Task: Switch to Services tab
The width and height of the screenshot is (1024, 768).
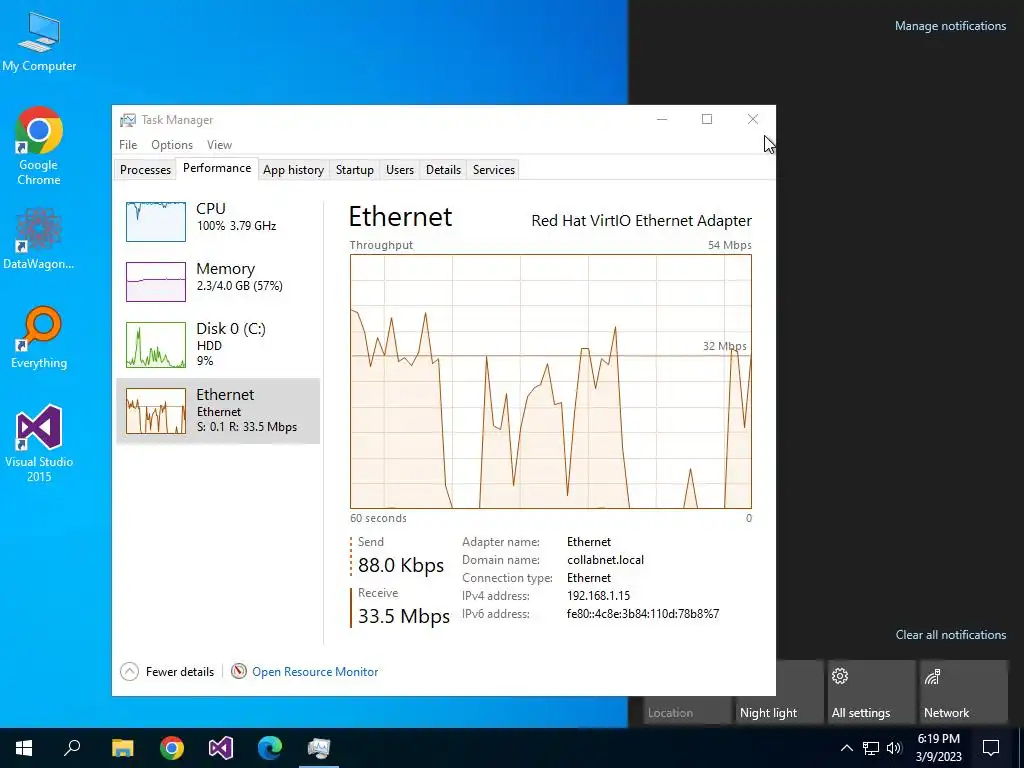Action: pyautogui.click(x=494, y=170)
